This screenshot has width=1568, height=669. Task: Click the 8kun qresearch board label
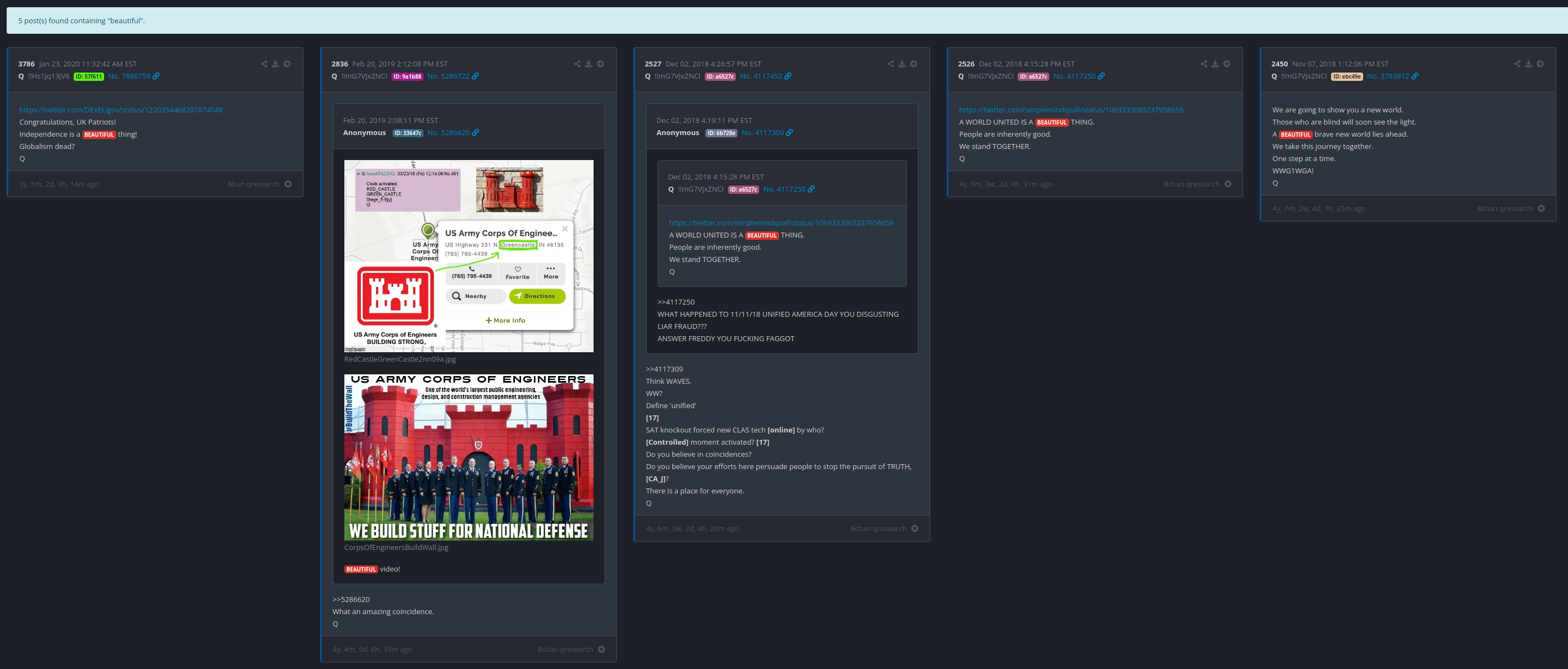(254, 184)
